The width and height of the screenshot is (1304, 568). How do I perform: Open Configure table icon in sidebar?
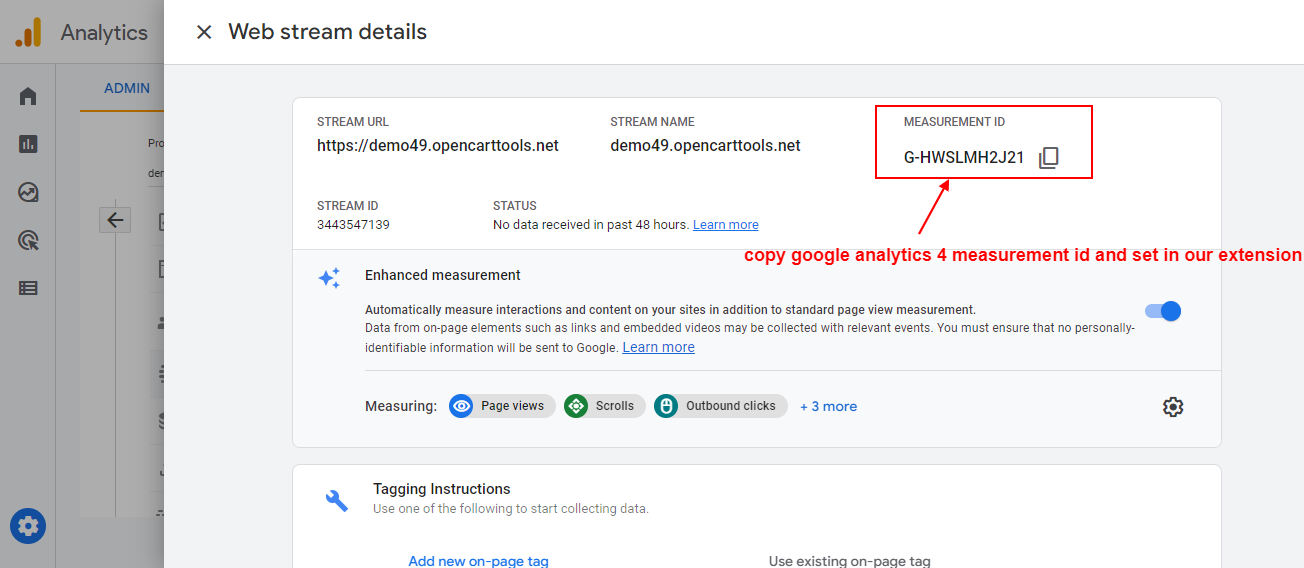[28, 288]
